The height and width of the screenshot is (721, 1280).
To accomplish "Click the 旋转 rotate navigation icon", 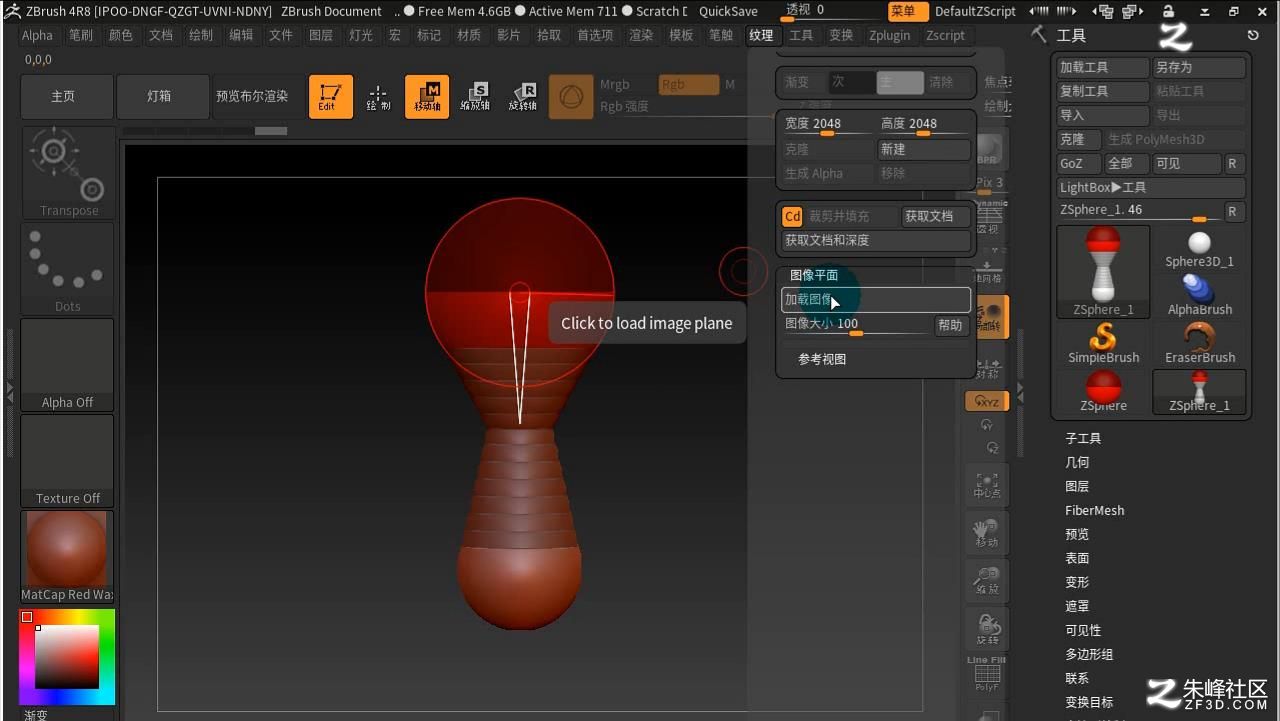I will coord(987,629).
